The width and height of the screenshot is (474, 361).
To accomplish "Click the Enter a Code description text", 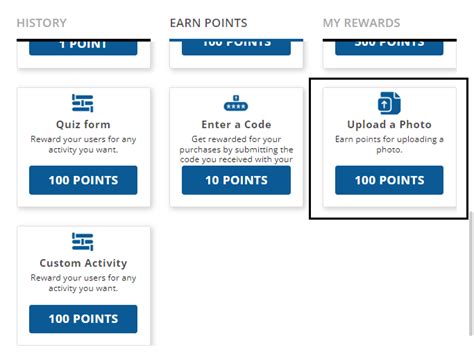I will [236, 149].
